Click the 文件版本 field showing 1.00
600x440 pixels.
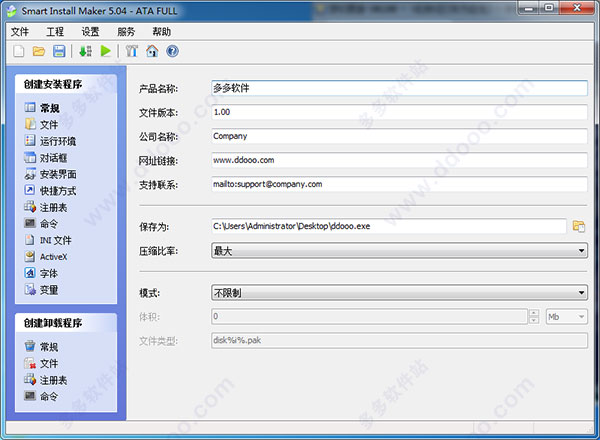click(x=399, y=112)
